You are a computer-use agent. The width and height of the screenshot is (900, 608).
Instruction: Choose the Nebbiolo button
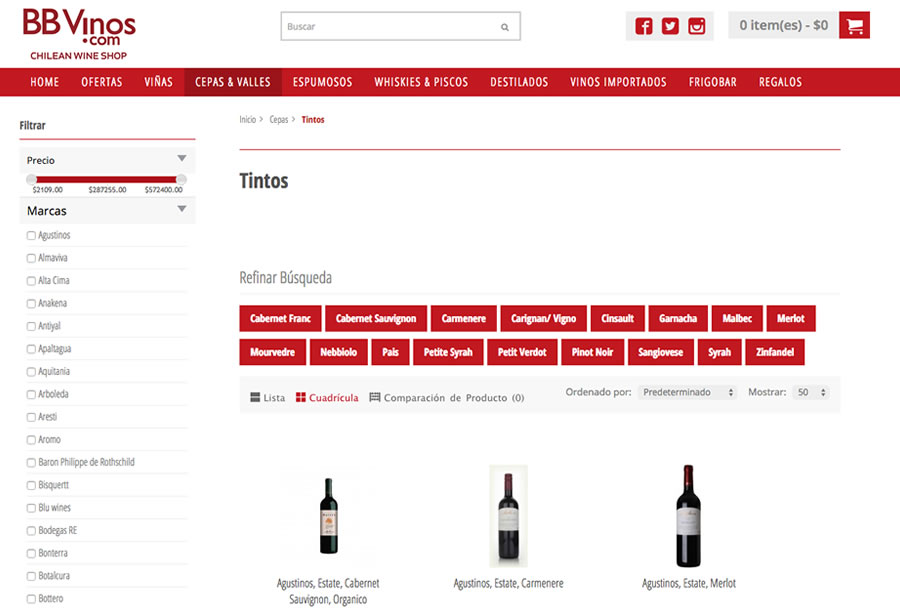tap(339, 352)
